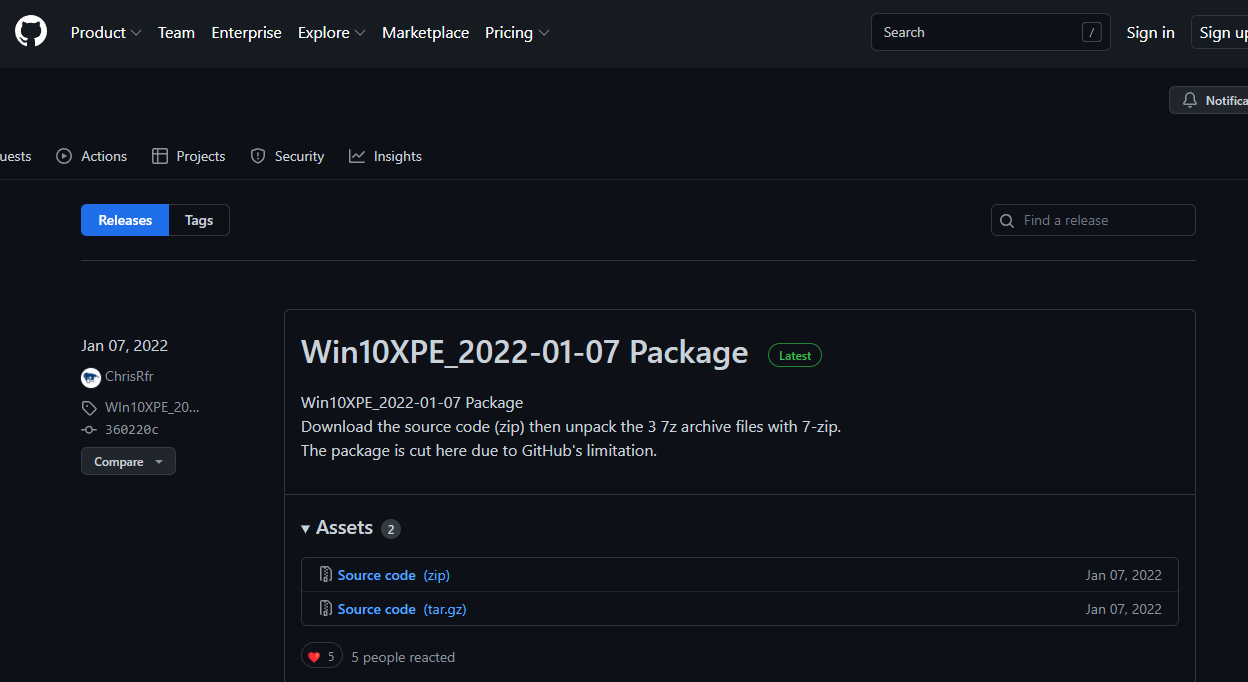The height and width of the screenshot is (682, 1248).
Task: Click the Jan 07, 2022 date in zip row
Action: tap(1124, 575)
